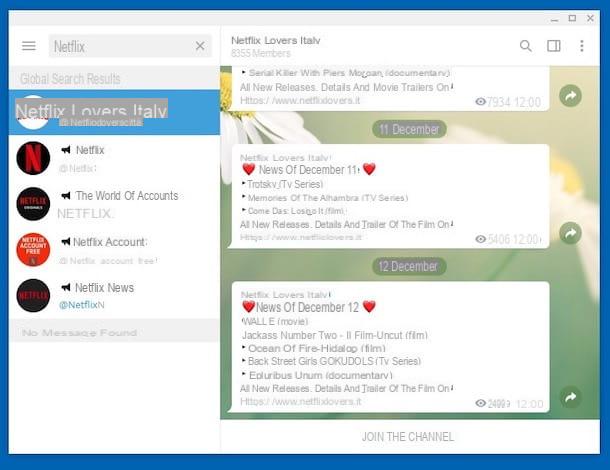610x470 pixels.
Task: Minimize the Telegram window
Action: (x=554, y=19)
